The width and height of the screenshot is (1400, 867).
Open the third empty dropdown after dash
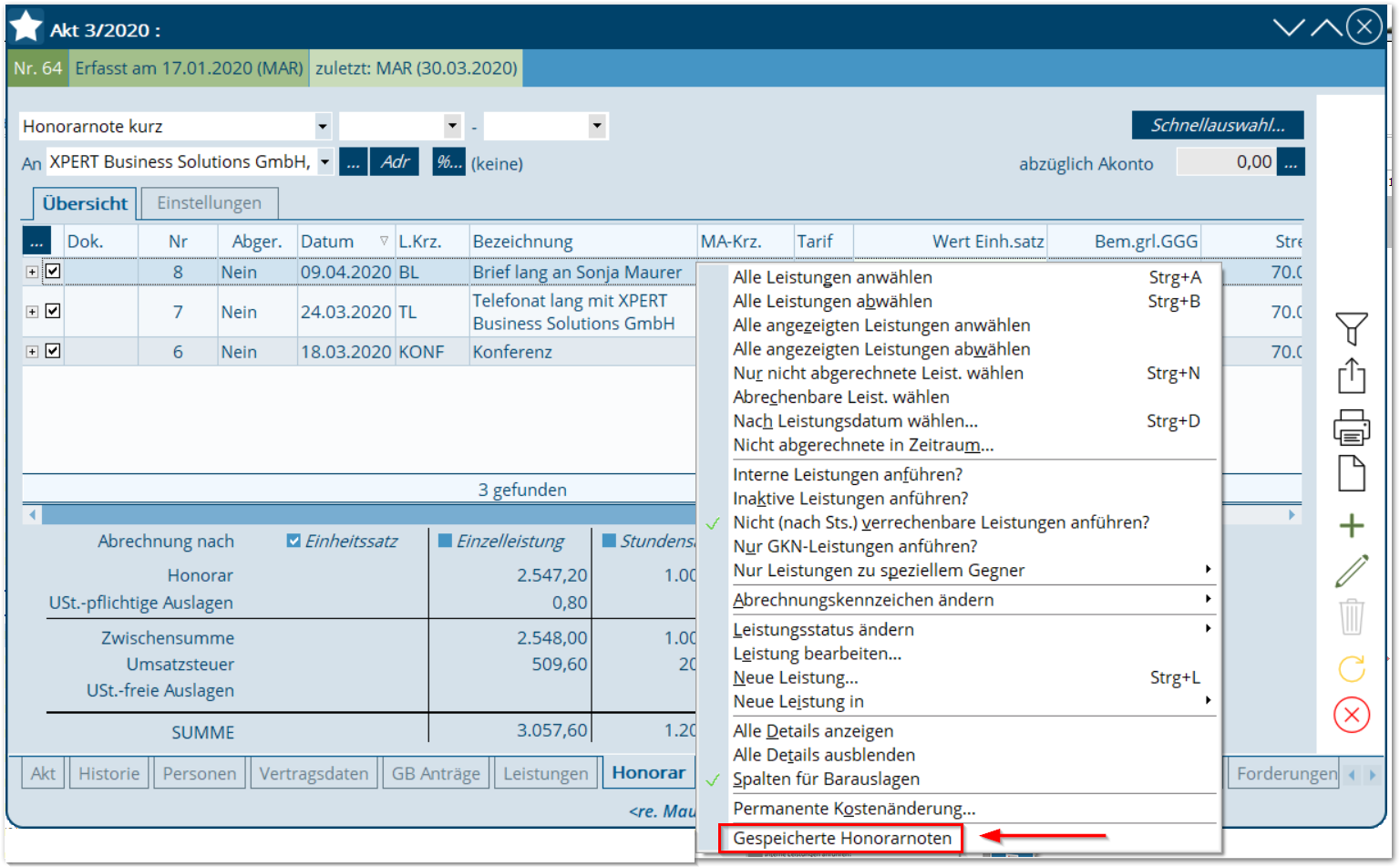coord(597,126)
